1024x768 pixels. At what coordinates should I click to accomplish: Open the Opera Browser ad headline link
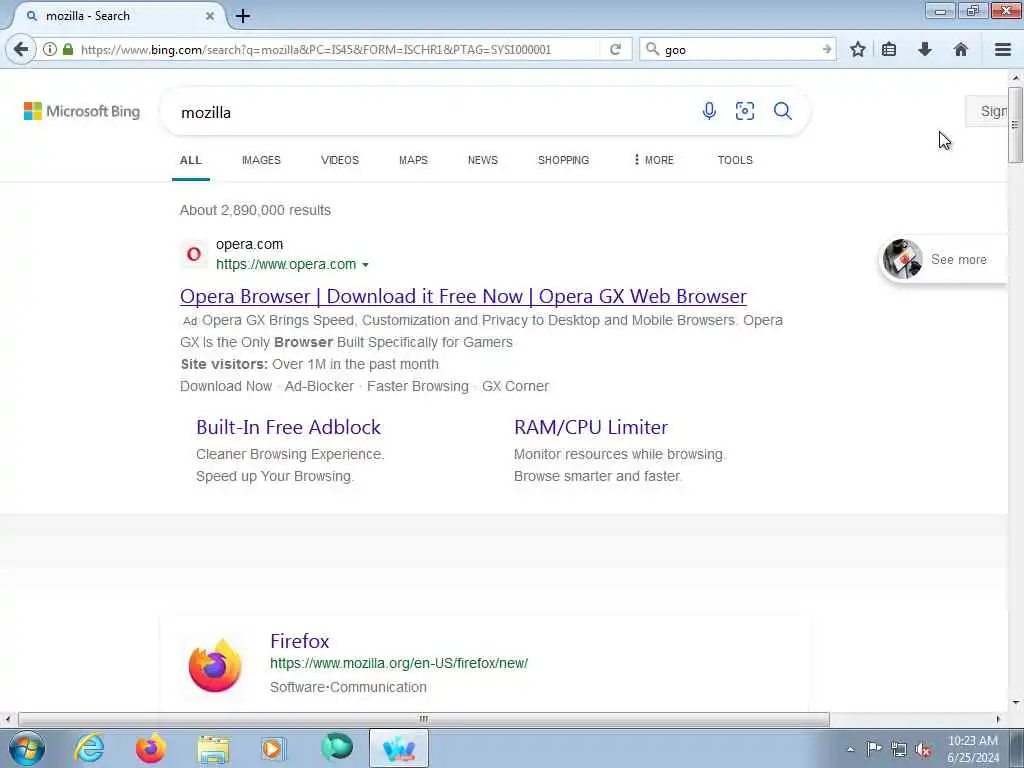(463, 296)
